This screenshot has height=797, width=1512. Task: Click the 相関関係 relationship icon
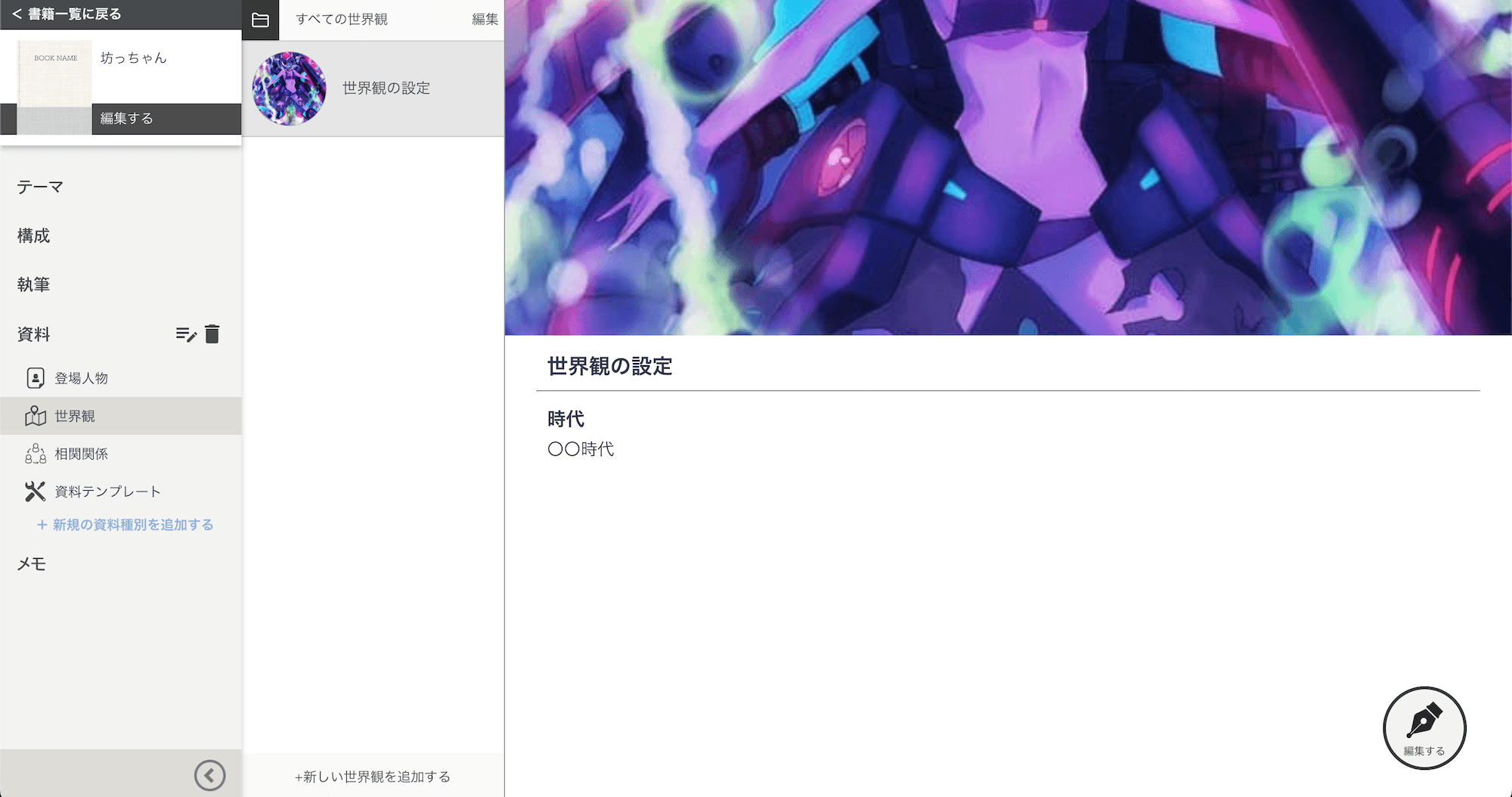click(x=36, y=454)
